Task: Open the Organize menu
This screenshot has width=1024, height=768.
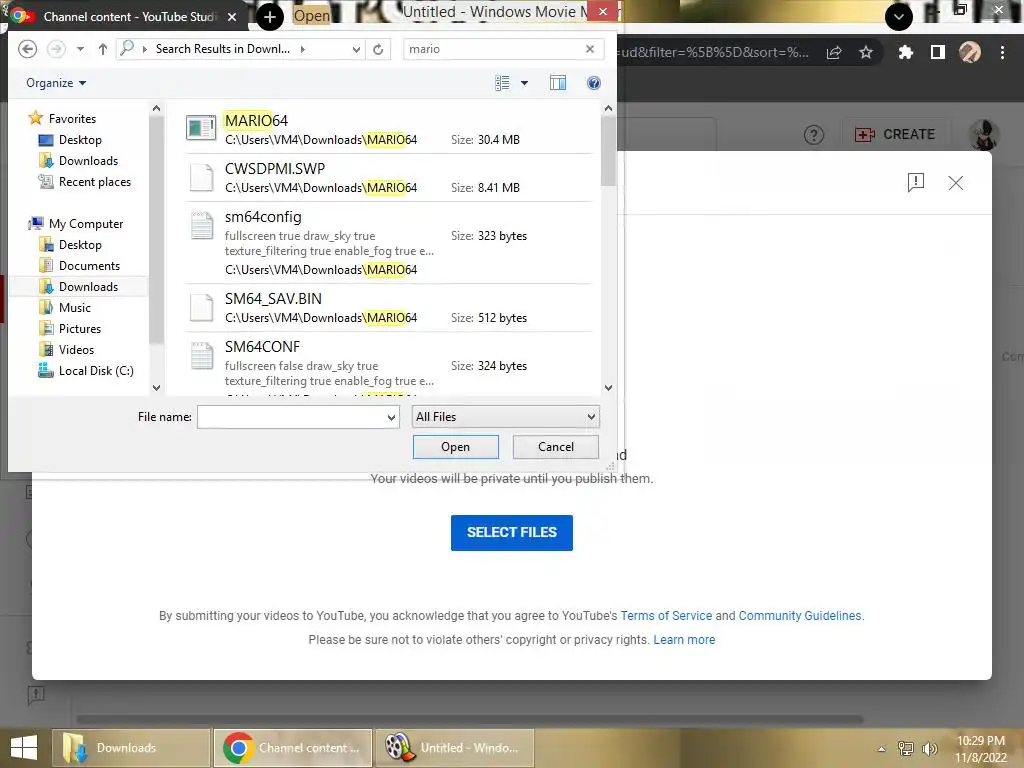Action: 56,83
